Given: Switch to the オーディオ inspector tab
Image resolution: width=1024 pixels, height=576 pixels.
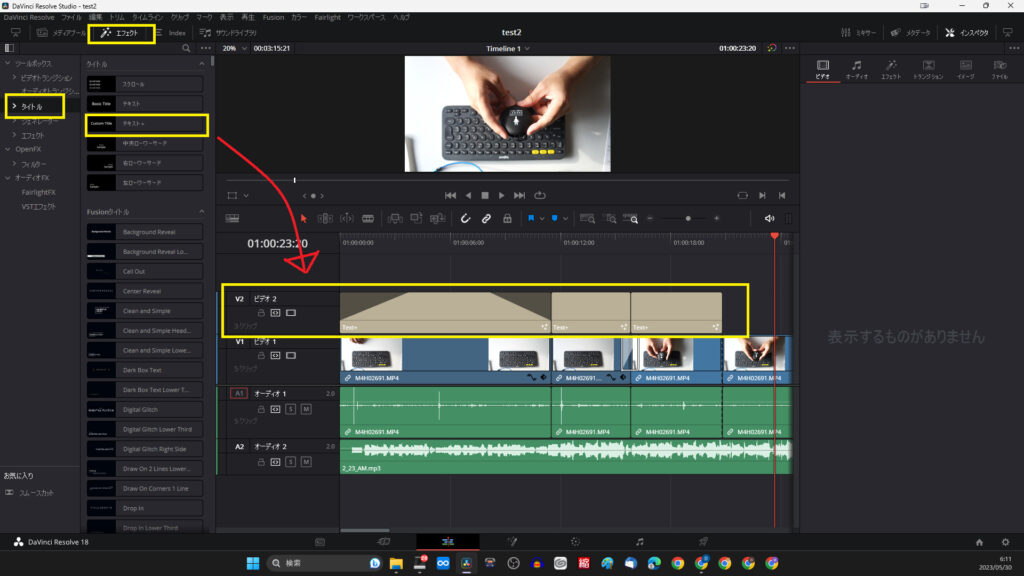Looking at the screenshot, I should 857,69.
